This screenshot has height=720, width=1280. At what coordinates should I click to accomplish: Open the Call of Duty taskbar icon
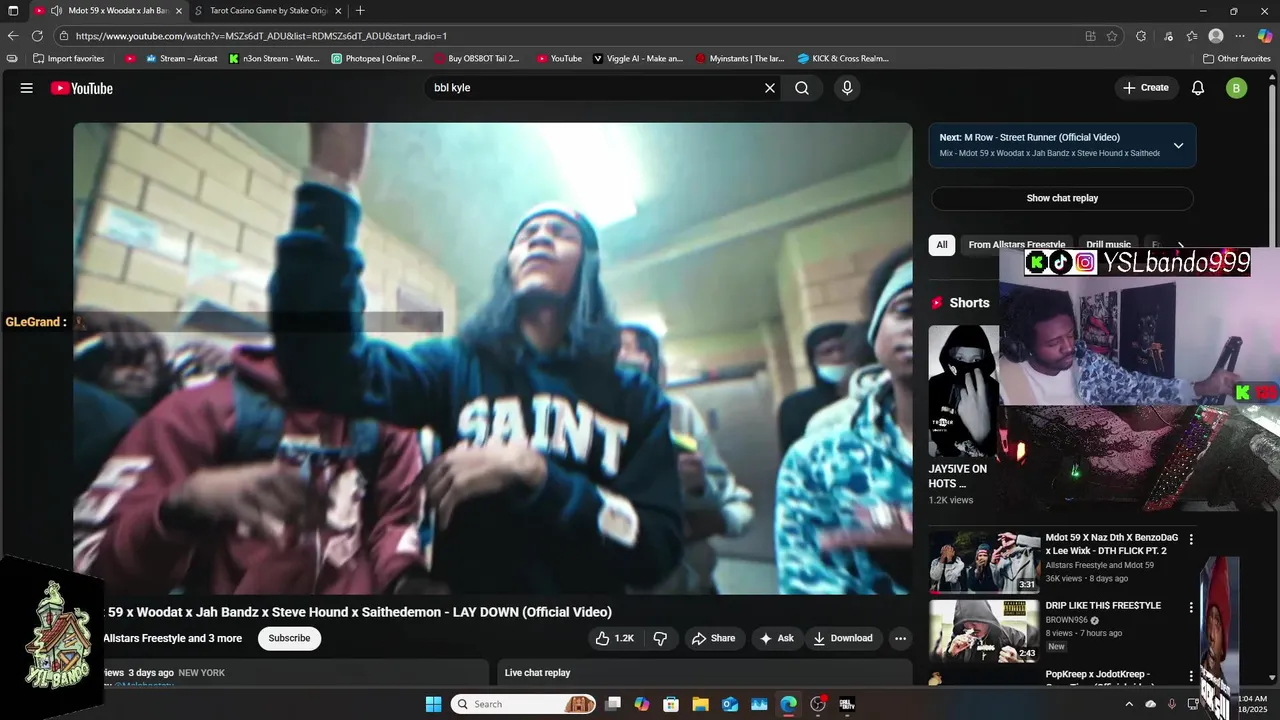click(x=847, y=704)
